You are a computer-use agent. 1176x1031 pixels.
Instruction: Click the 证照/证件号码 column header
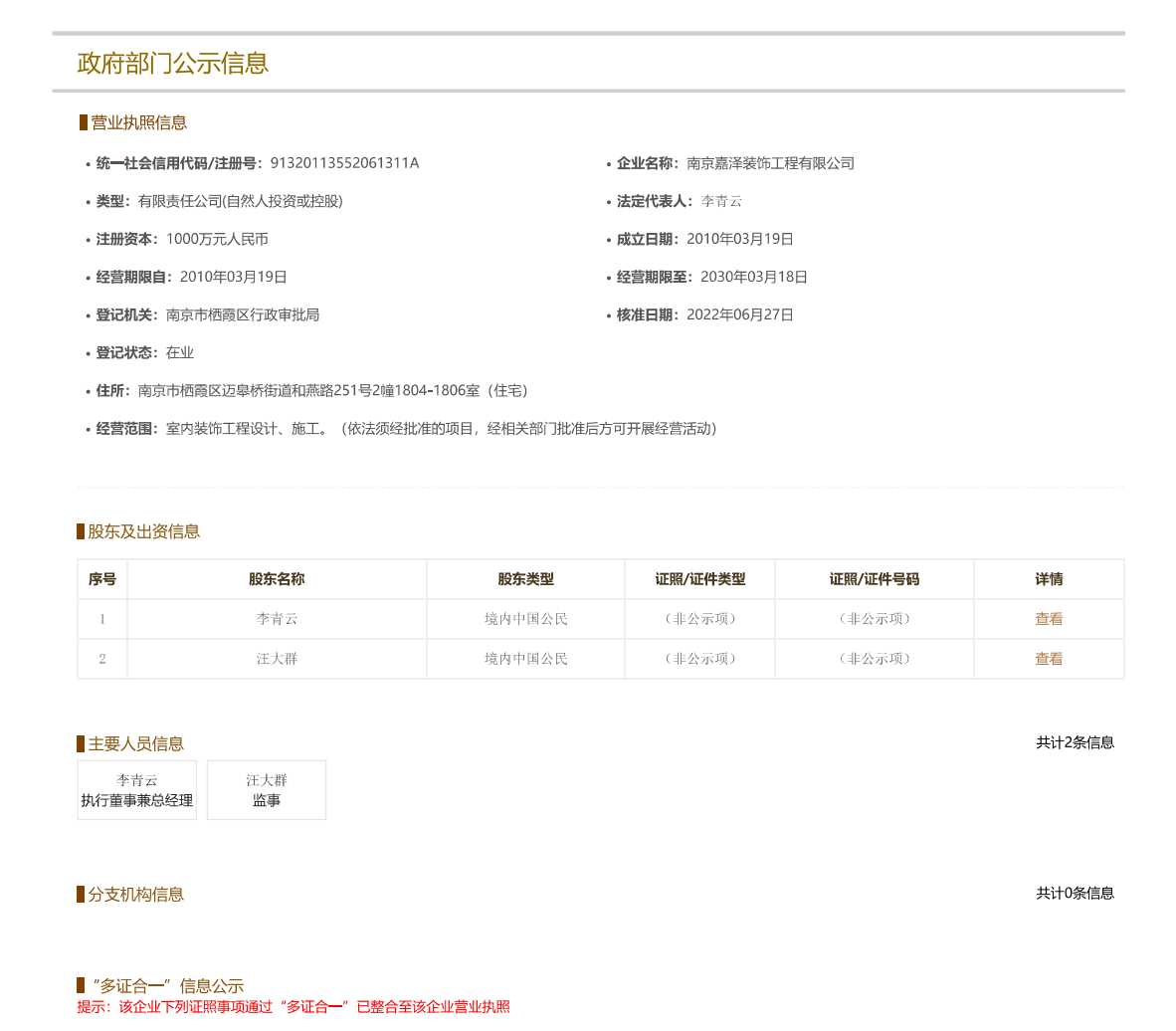click(874, 579)
